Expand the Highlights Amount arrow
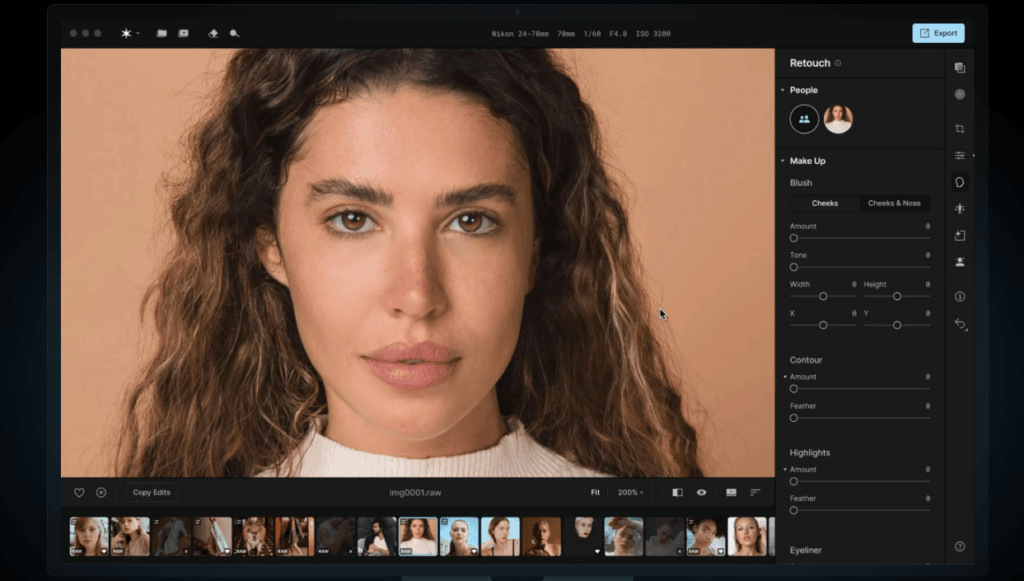1024x581 pixels. (785, 469)
